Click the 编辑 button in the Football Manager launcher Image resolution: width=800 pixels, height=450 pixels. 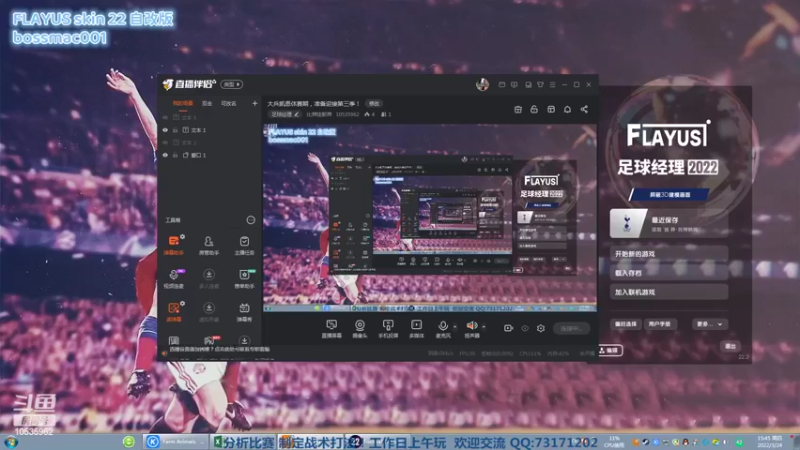pyautogui.click(x=610, y=351)
